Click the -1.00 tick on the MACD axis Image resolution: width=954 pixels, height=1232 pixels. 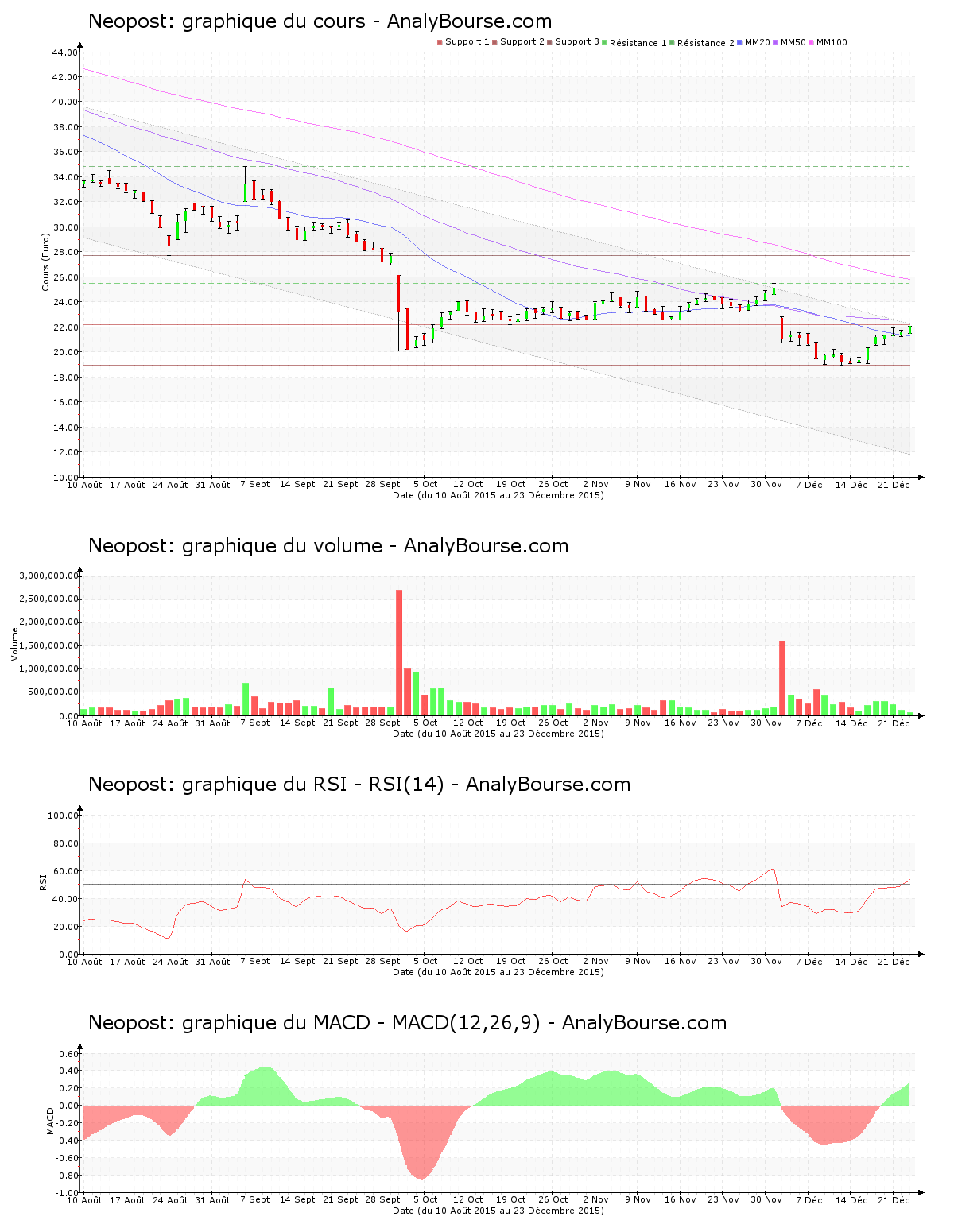pyautogui.click(x=68, y=1193)
